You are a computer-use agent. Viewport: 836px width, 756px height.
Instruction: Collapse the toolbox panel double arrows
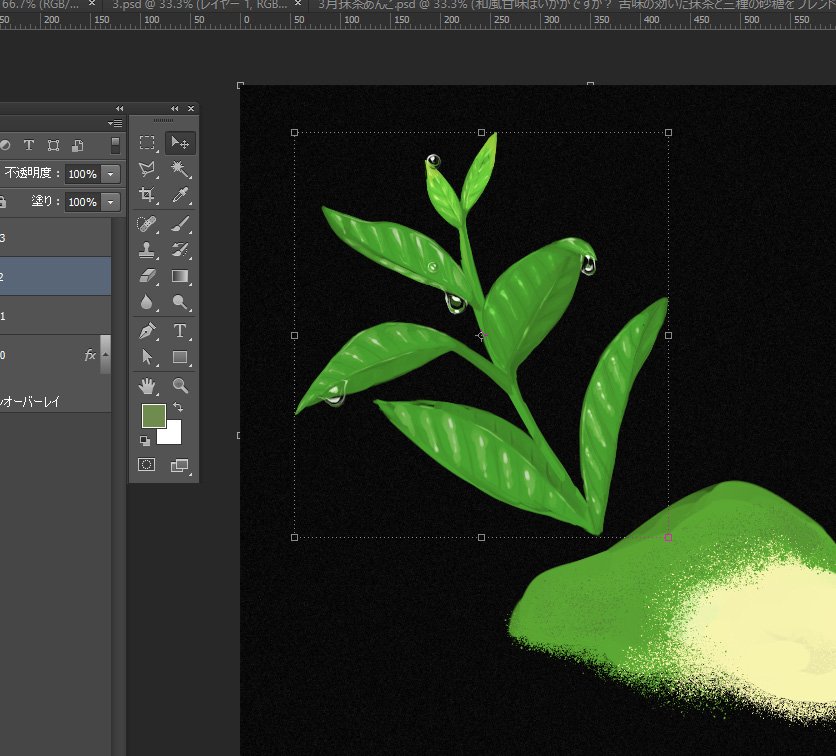[174, 108]
